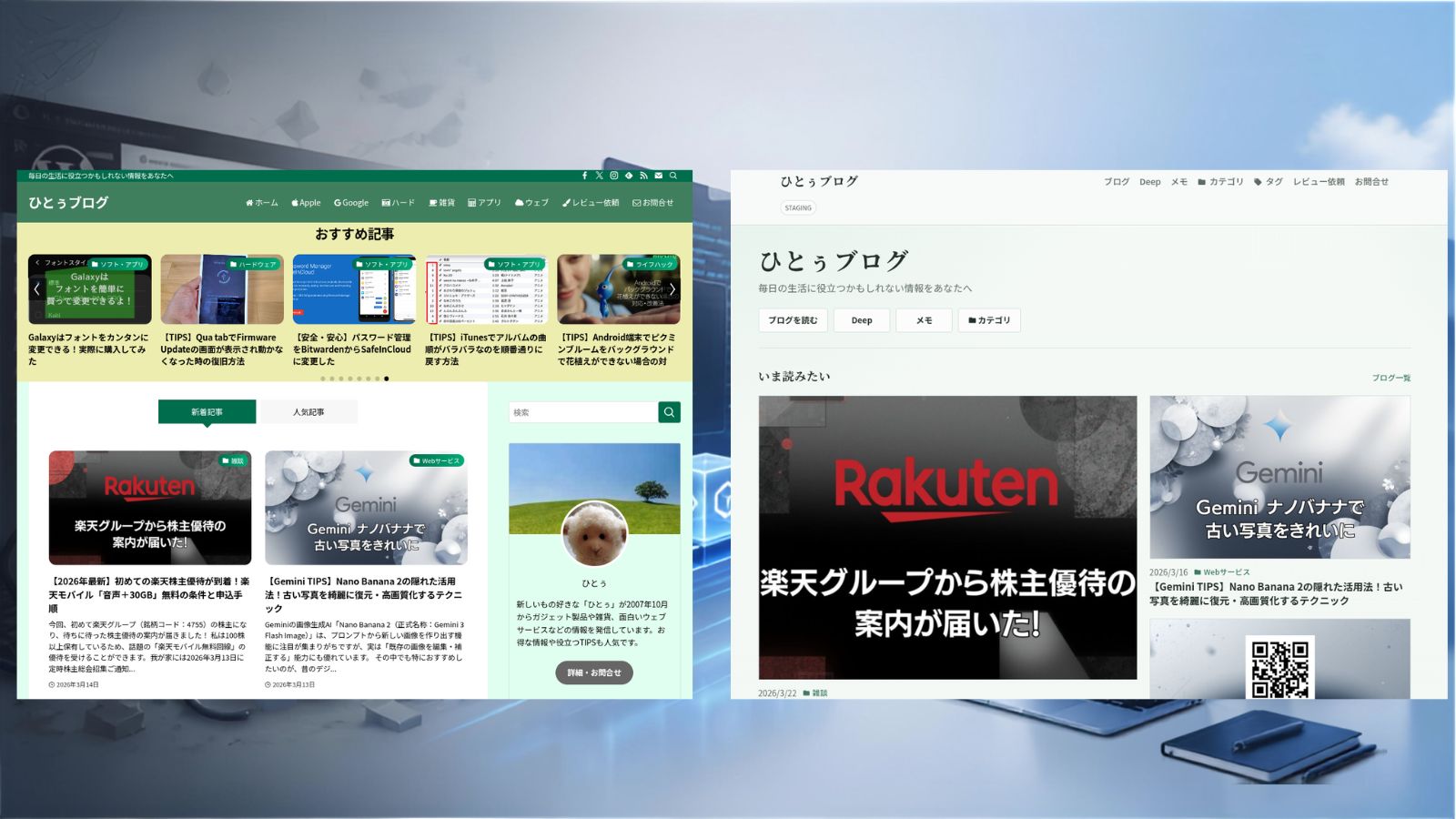Viewport: 1456px width, 819px height.
Task: Open ウェブ menu item
Action: point(531,203)
